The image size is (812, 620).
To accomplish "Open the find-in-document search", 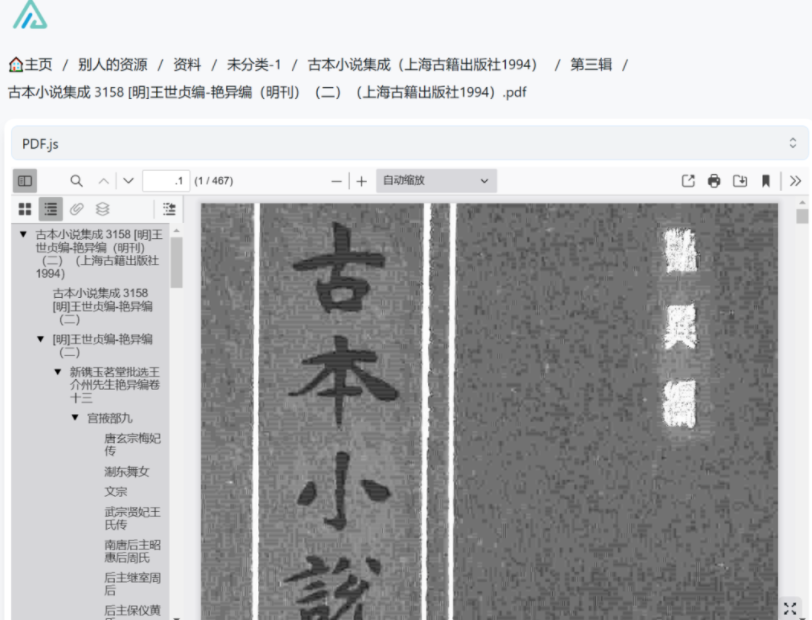I will pyautogui.click(x=77, y=181).
